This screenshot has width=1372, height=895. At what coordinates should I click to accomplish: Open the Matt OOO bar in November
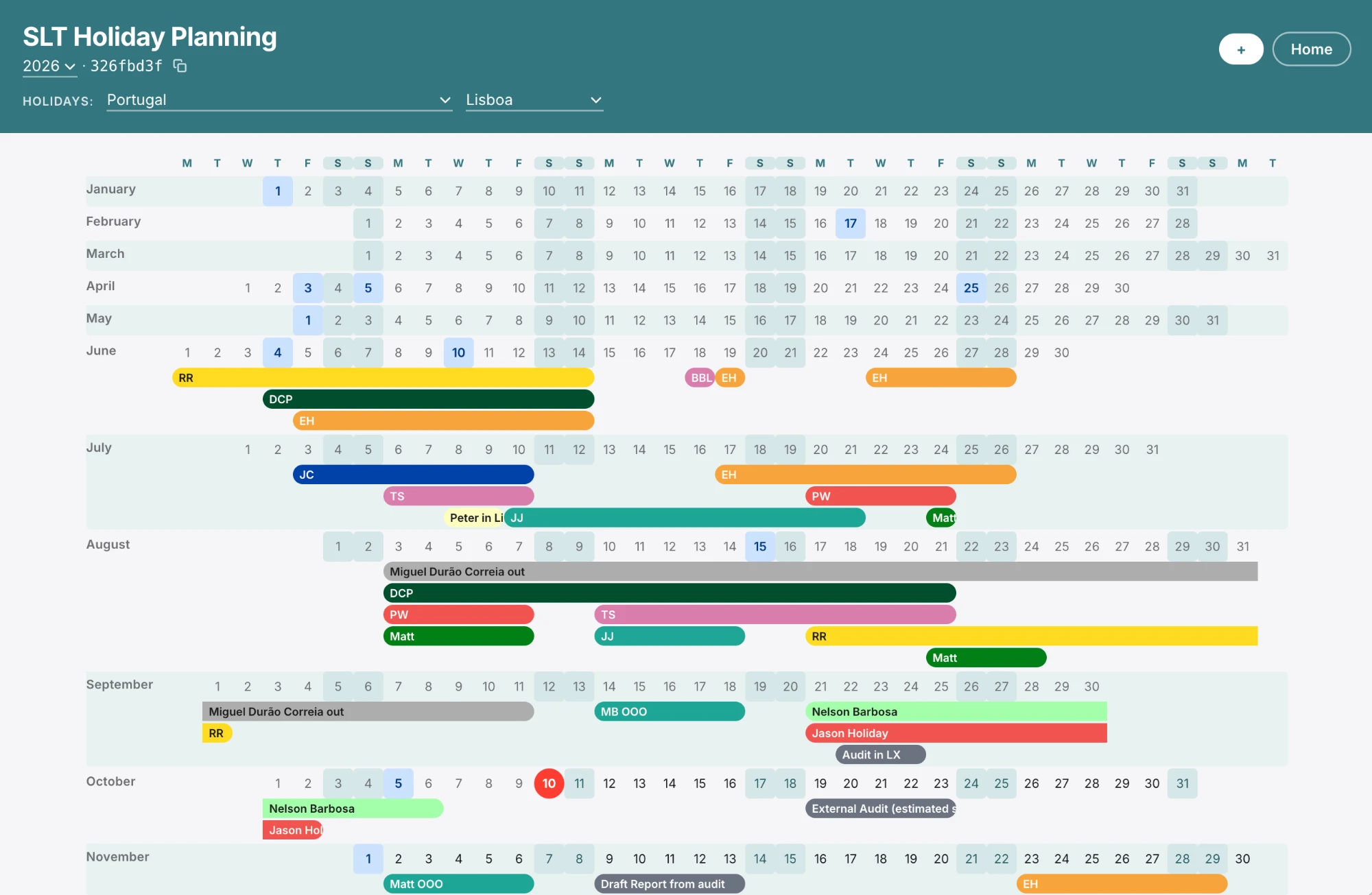point(458,884)
